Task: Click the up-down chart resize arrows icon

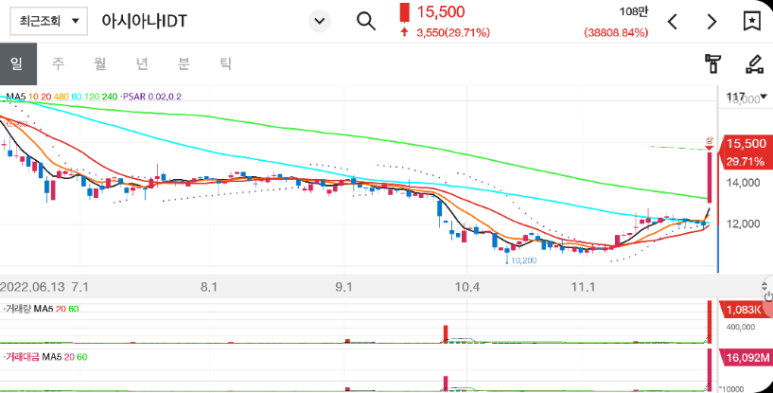Action: tap(765, 286)
